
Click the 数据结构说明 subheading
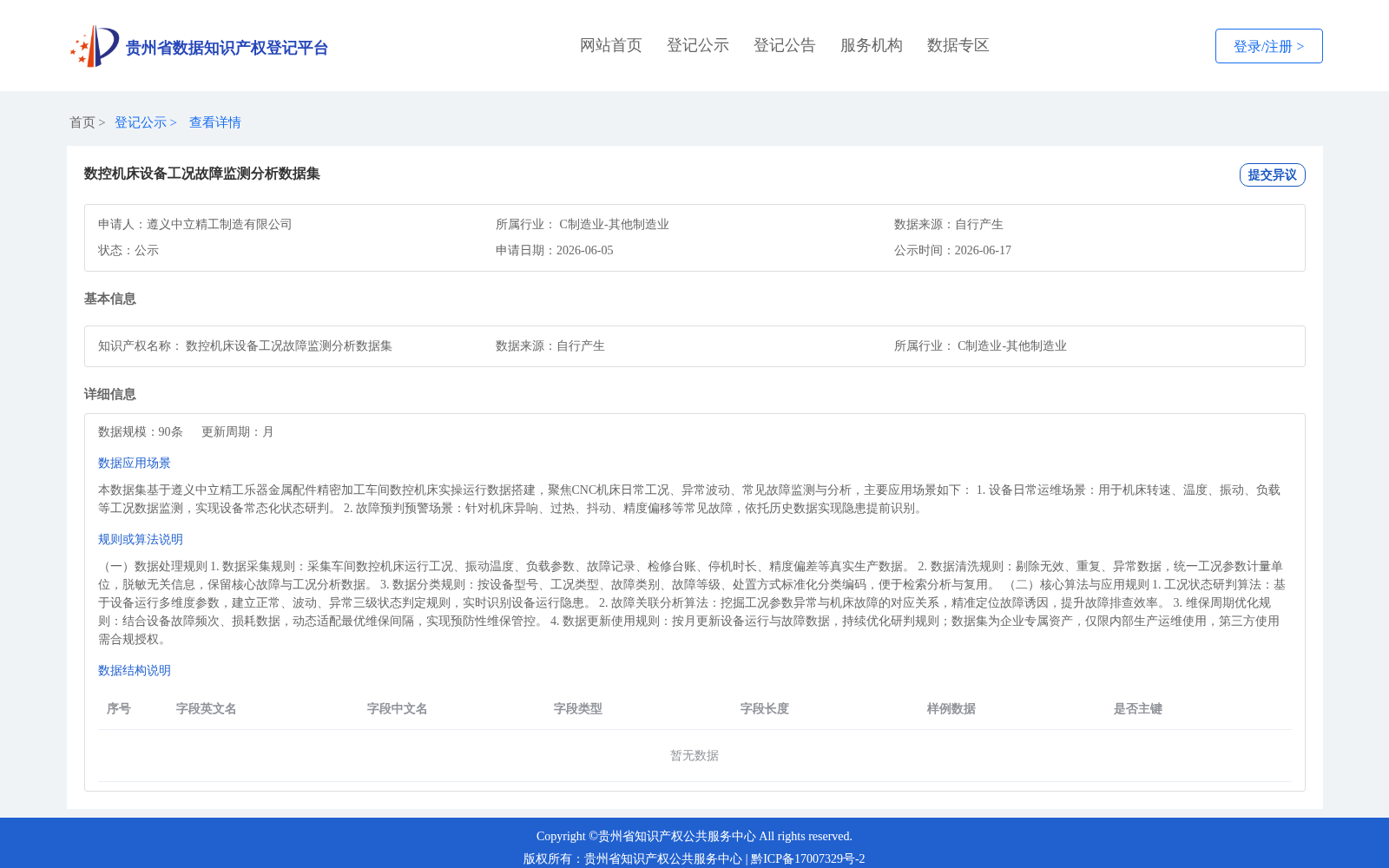click(x=135, y=670)
